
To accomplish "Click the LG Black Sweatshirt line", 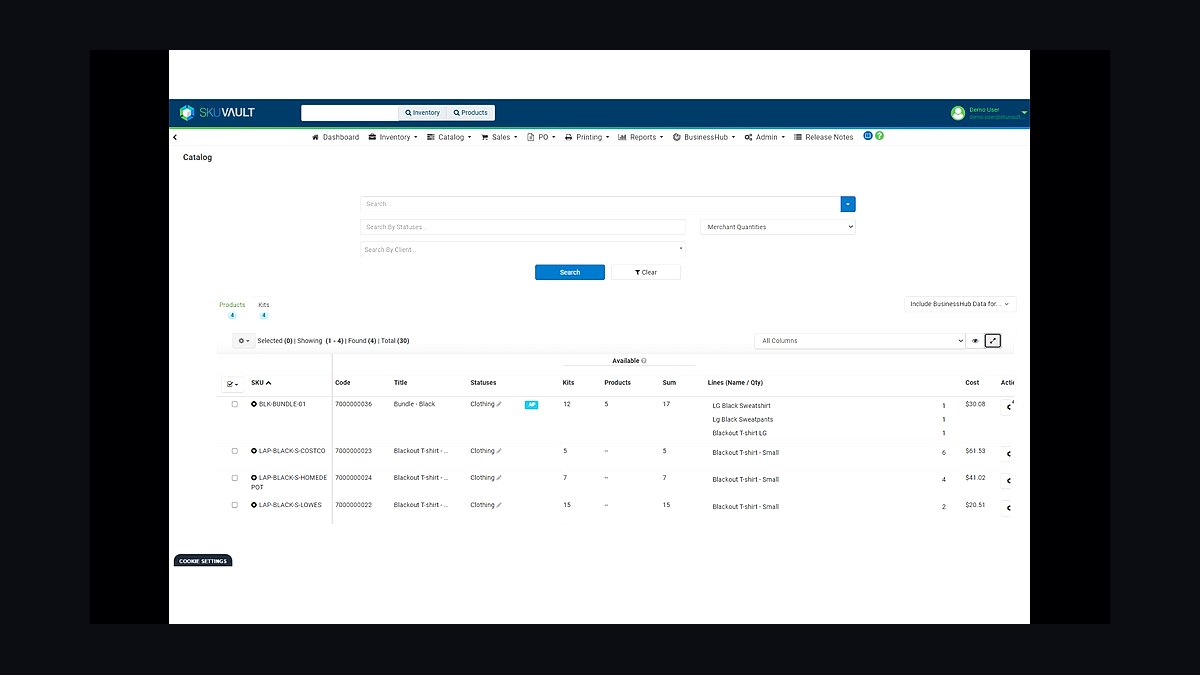I will (741, 406).
